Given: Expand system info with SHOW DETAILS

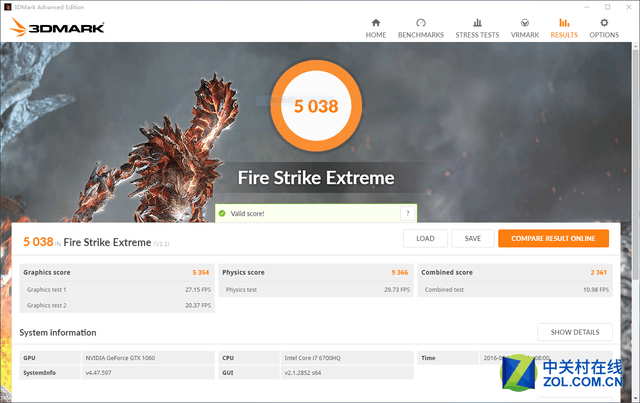Looking at the screenshot, I should click(575, 332).
